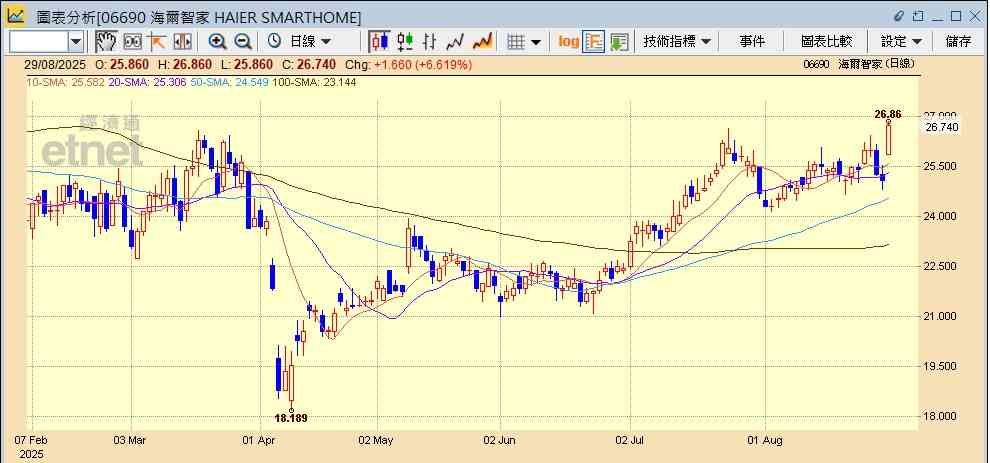Click the binocular range view icon

132,42
